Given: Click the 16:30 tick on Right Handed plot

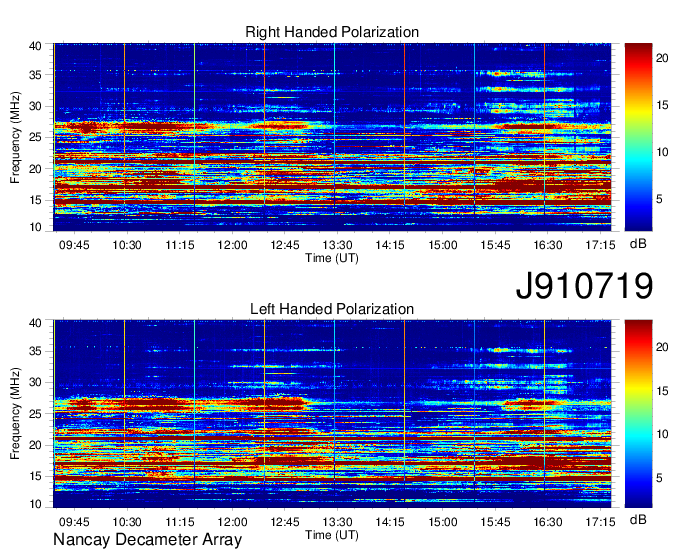Looking at the screenshot, I should (x=548, y=245).
